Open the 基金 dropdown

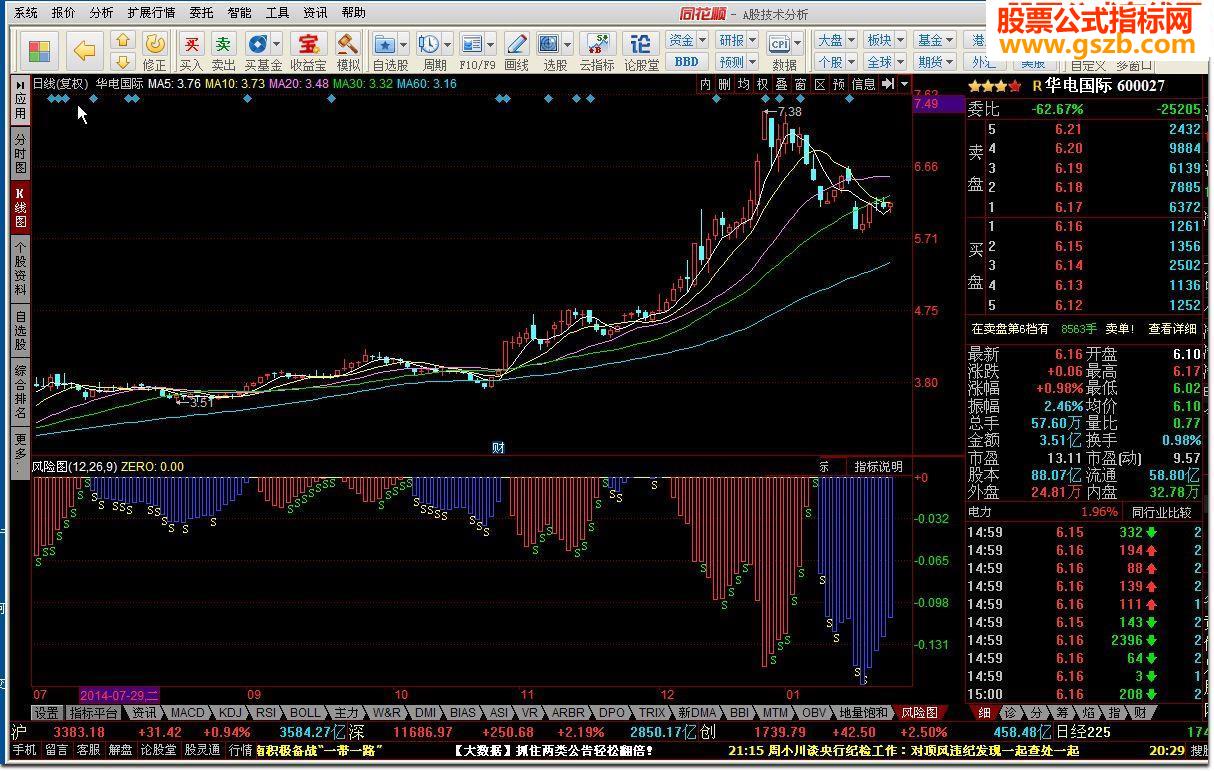pos(936,41)
